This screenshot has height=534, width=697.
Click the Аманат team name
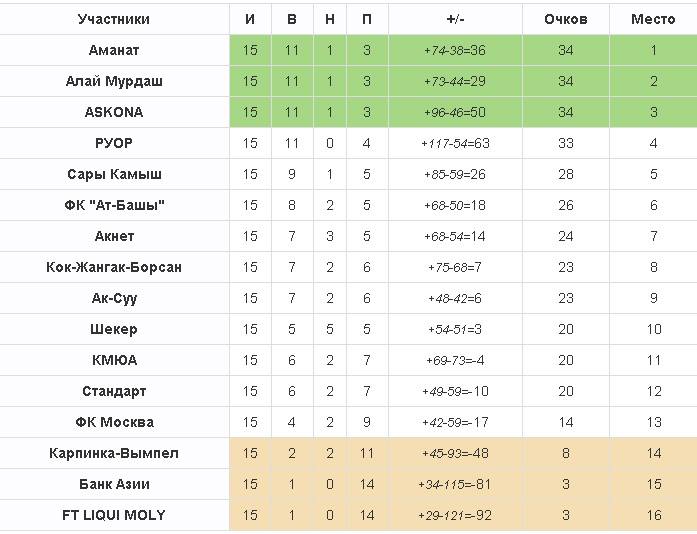(114, 50)
